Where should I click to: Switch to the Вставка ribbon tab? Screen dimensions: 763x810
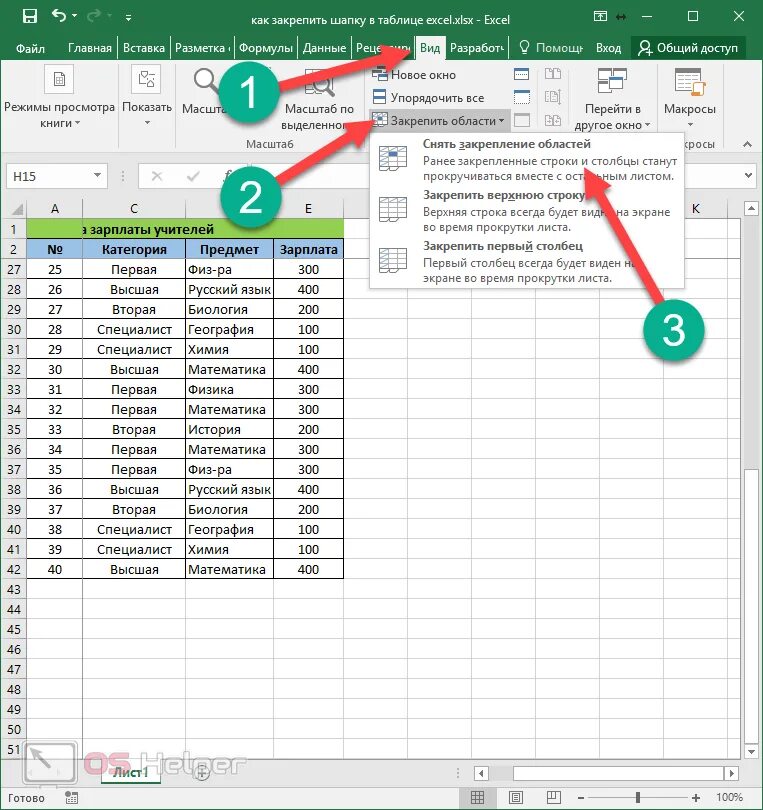pos(144,48)
